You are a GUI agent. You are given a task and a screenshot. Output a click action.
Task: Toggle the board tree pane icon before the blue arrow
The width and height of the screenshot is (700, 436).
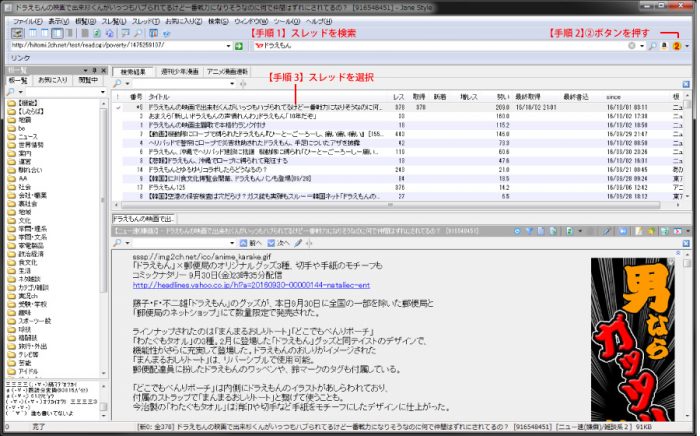point(153,33)
